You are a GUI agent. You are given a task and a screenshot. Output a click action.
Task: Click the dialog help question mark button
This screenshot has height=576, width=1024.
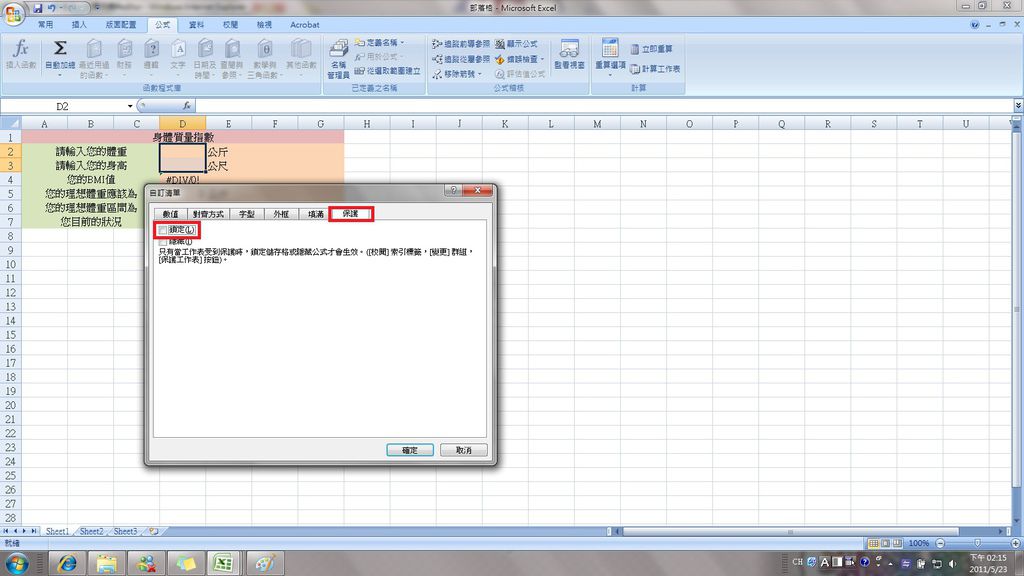tap(453, 191)
